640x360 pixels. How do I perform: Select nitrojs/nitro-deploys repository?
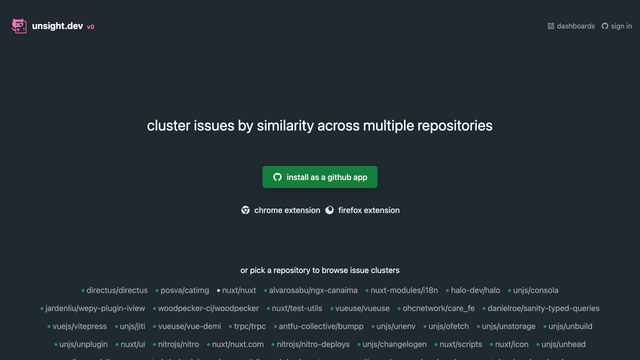point(313,344)
